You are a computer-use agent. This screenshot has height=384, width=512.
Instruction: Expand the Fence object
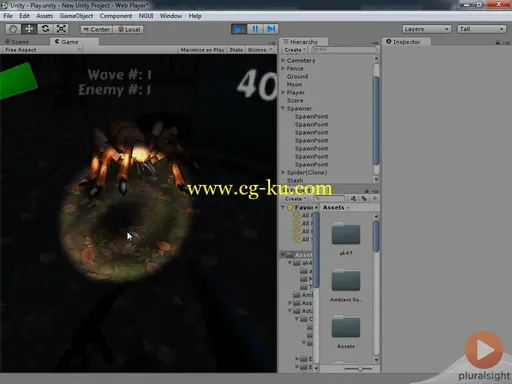pos(283,68)
